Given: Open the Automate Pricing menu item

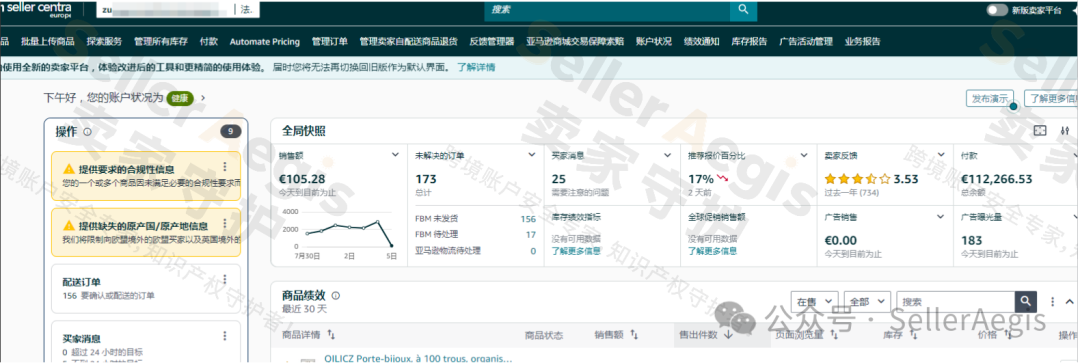Looking at the screenshot, I should click(264, 41).
